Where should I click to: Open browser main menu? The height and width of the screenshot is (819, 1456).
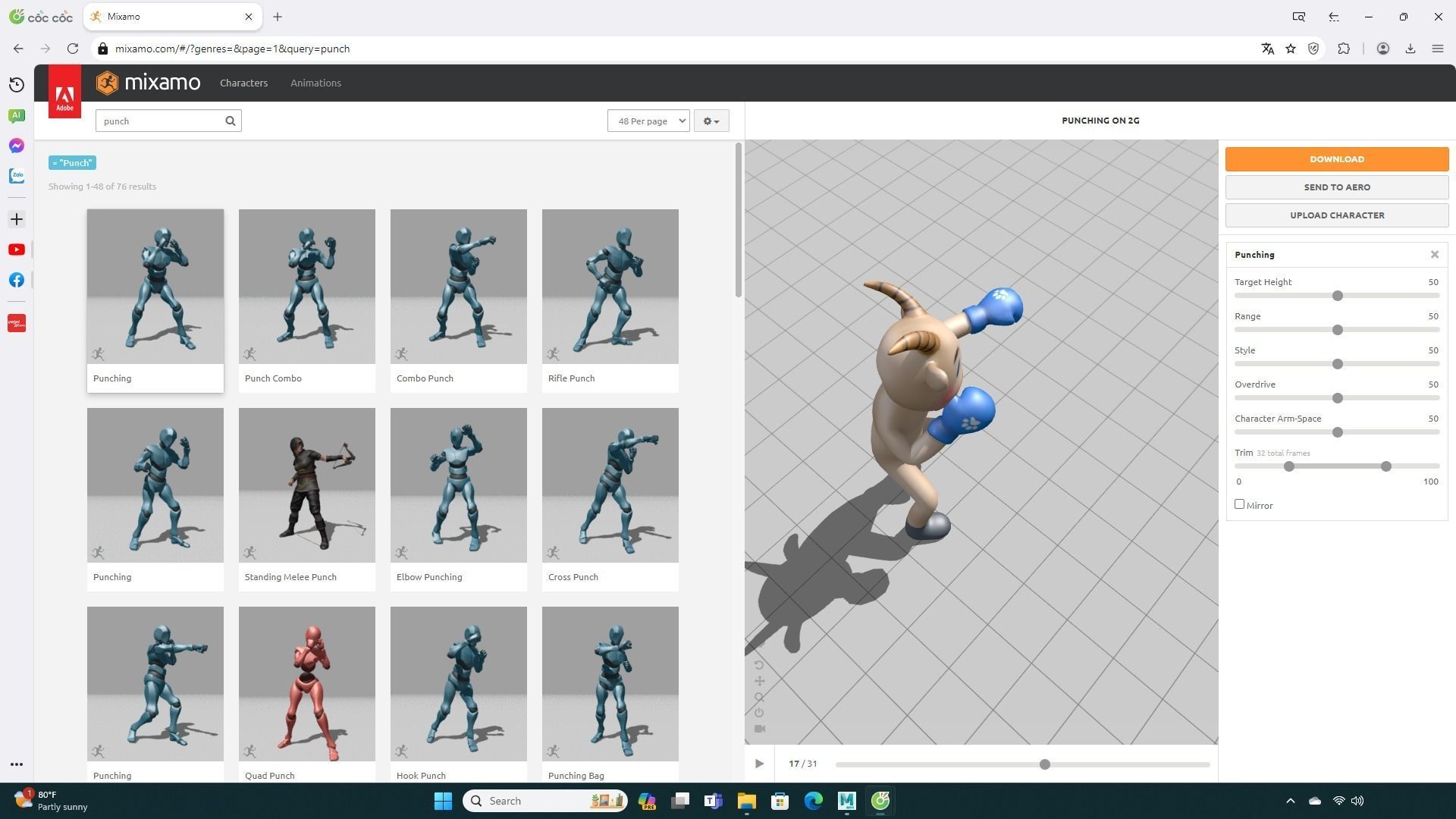(x=1437, y=49)
